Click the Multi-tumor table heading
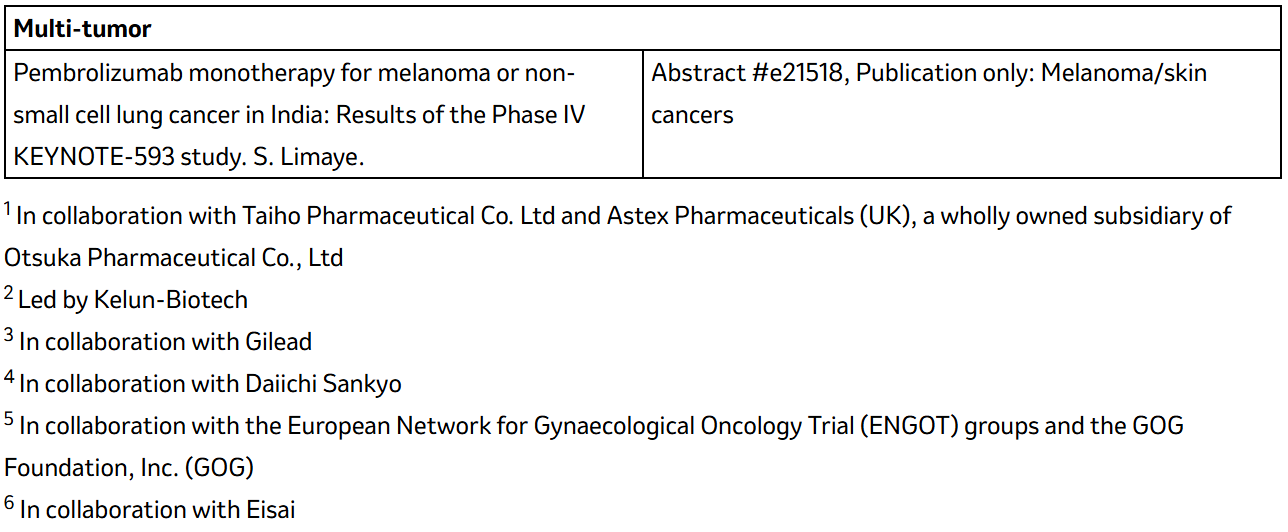This screenshot has width=1288, height=532. coord(82,29)
